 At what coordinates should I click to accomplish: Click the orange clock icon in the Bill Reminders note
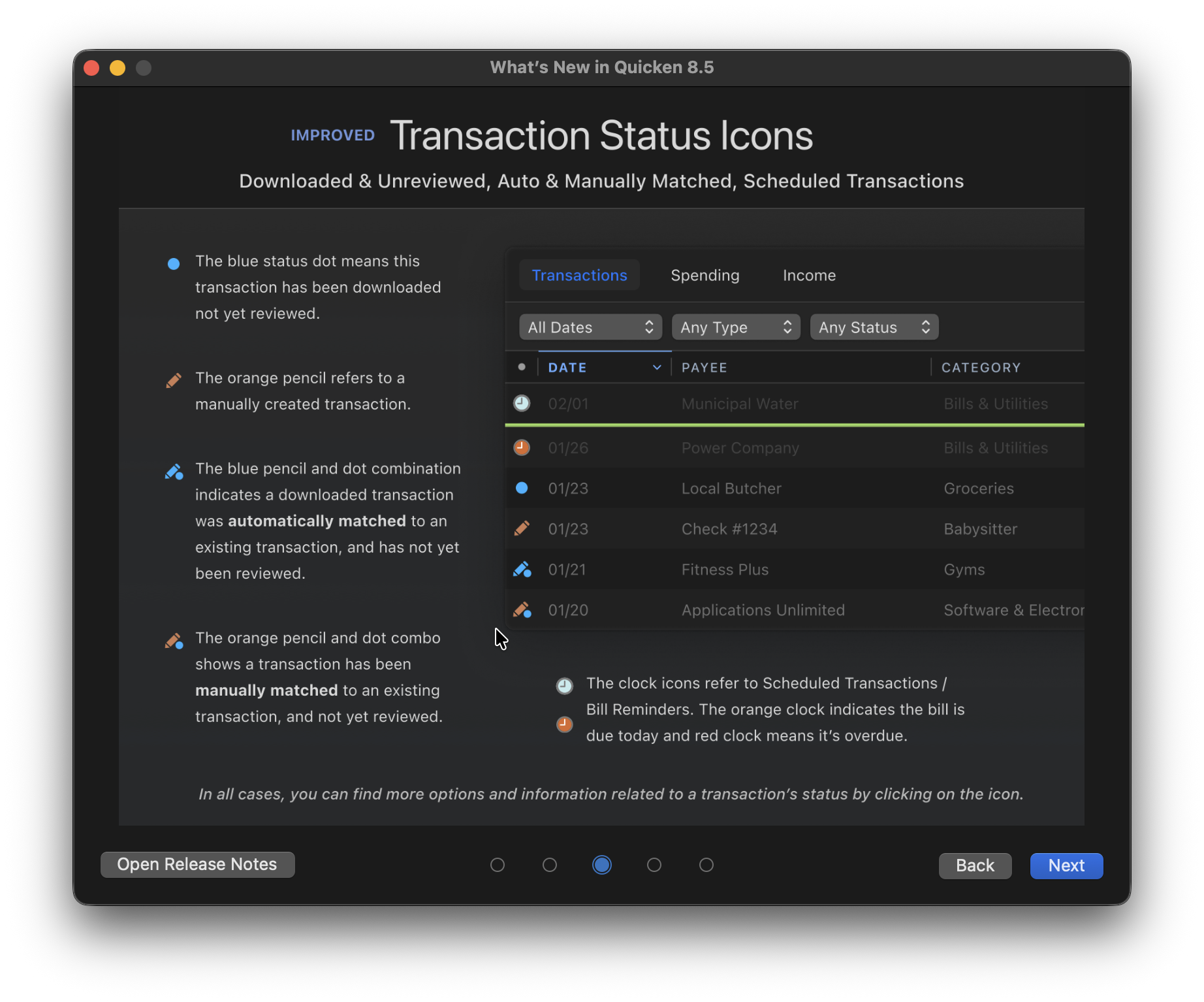(x=565, y=724)
